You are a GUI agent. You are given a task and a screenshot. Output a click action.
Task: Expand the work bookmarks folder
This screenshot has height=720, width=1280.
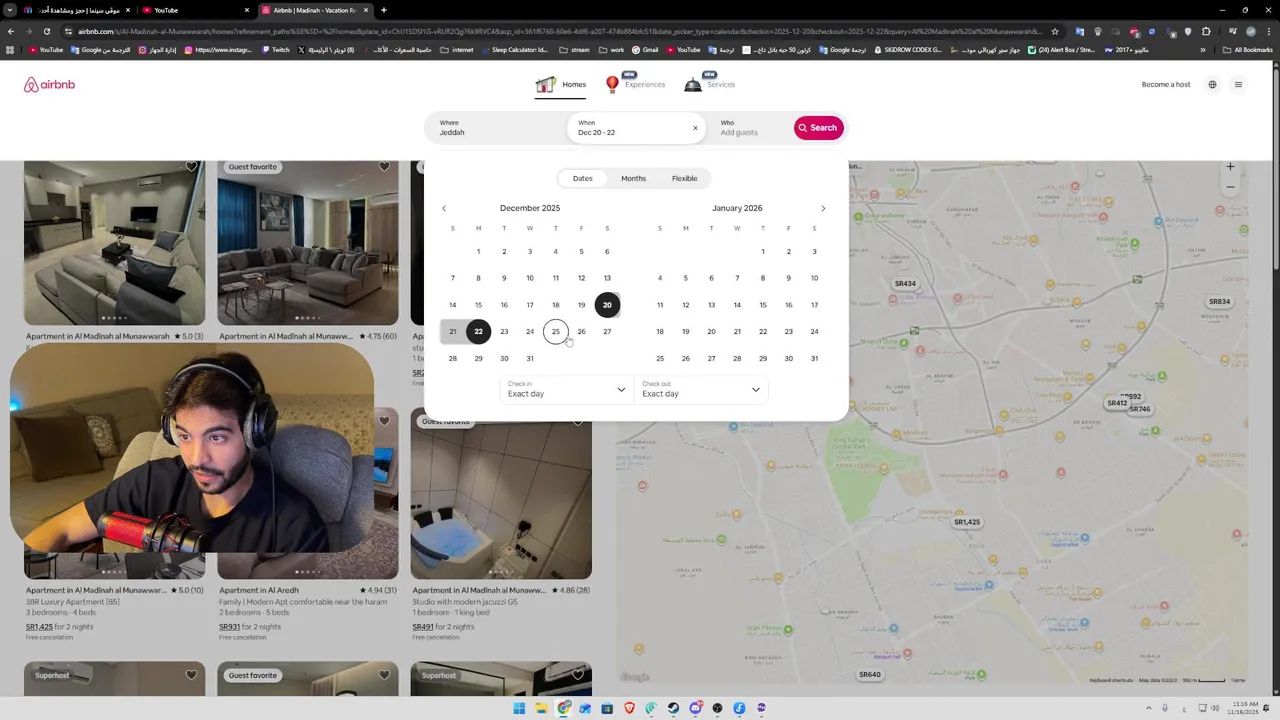coord(612,49)
